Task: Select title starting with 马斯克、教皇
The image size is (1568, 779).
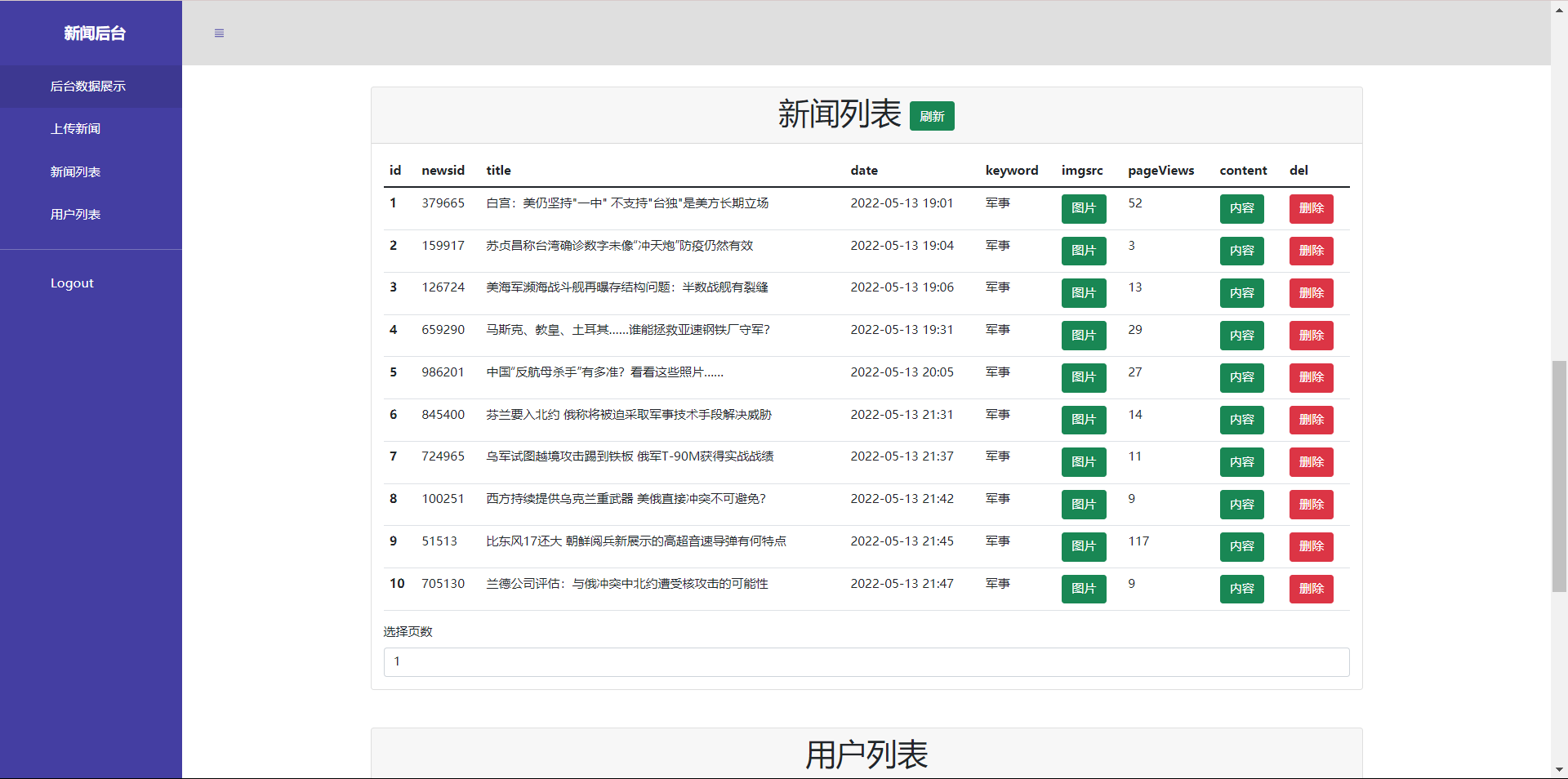Action: pyautogui.click(x=628, y=330)
